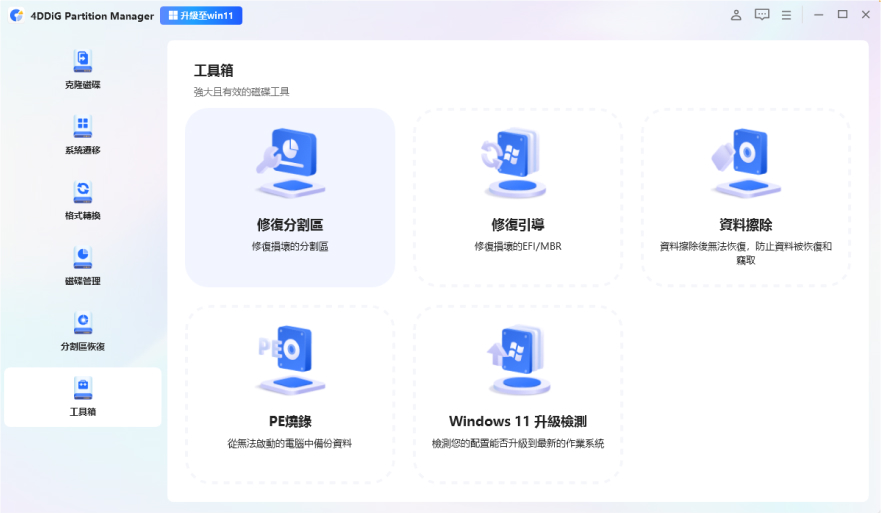Click the 資料擦除 title text
Image resolution: width=881 pixels, height=513 pixels.
click(x=746, y=225)
